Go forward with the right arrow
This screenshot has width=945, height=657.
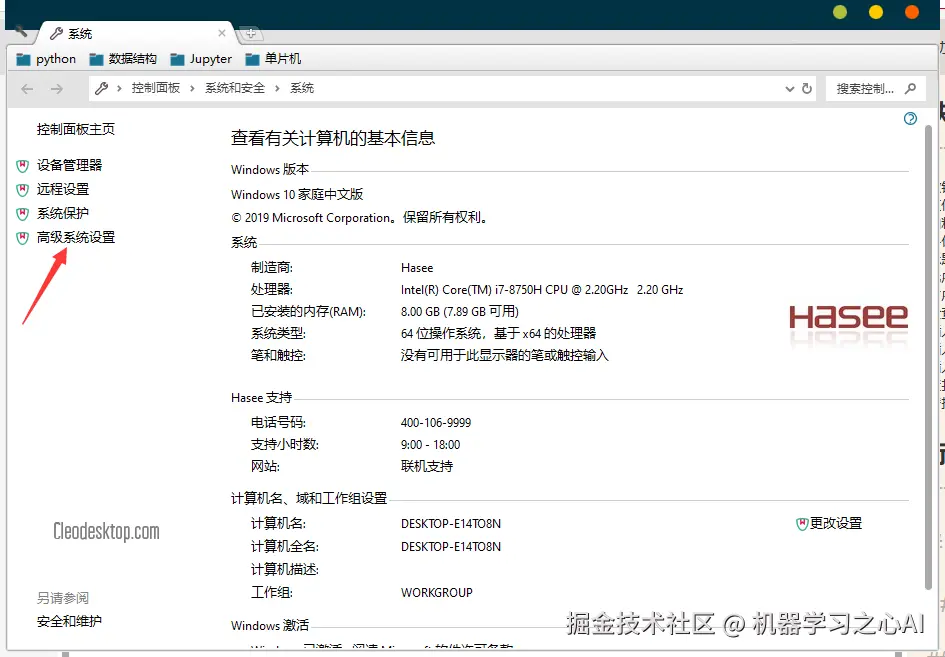pyautogui.click(x=57, y=89)
